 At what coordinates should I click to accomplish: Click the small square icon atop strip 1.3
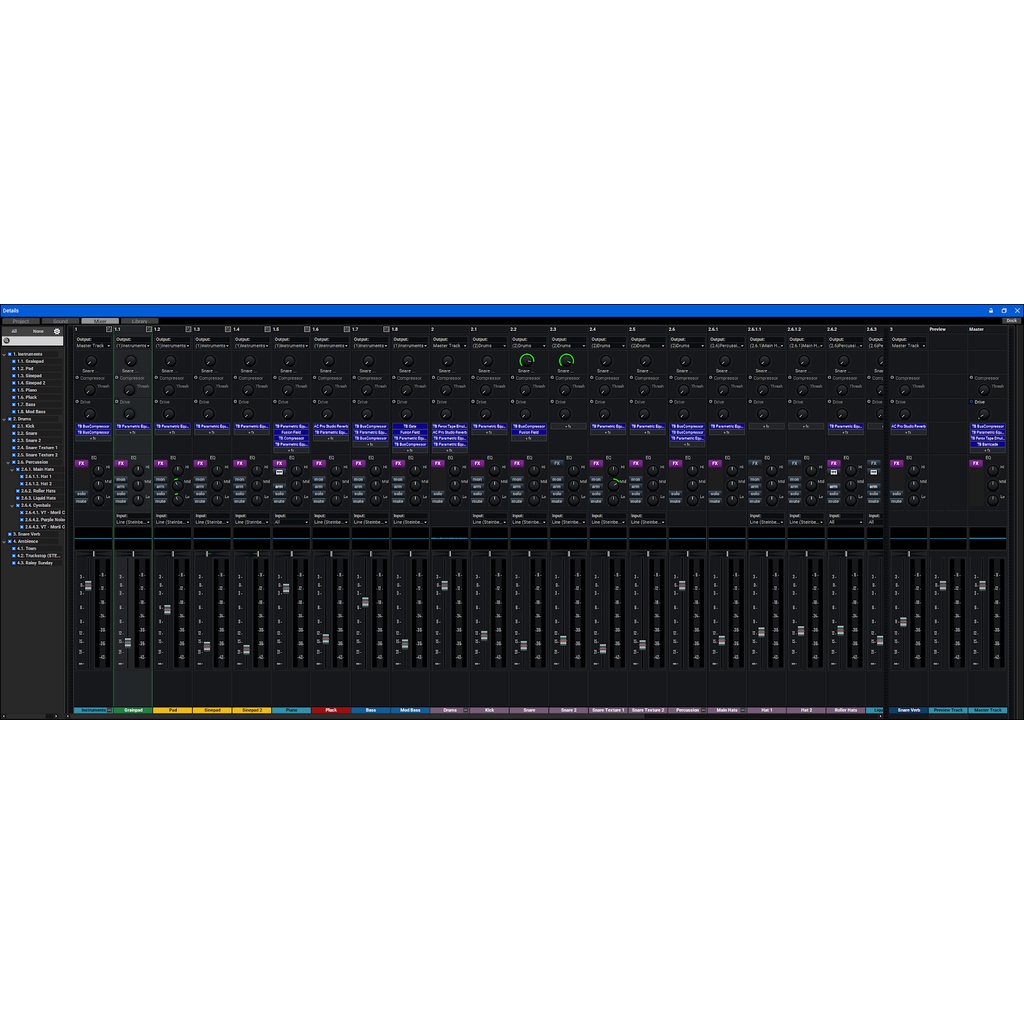[228, 329]
